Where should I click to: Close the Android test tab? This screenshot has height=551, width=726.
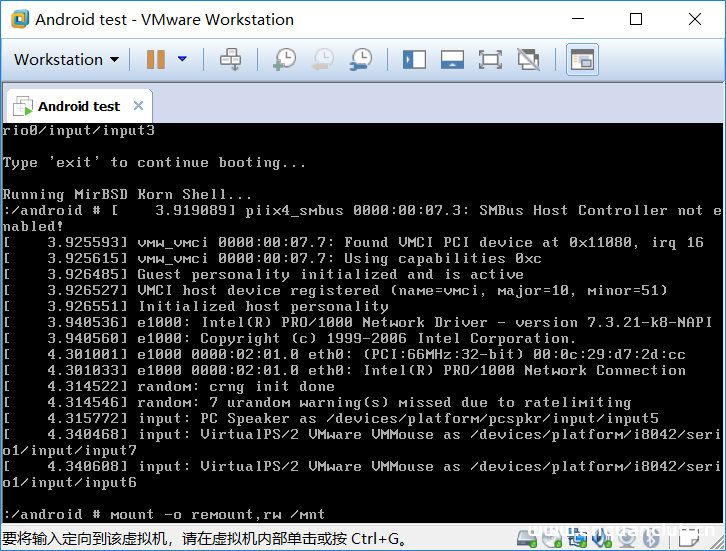pos(138,106)
